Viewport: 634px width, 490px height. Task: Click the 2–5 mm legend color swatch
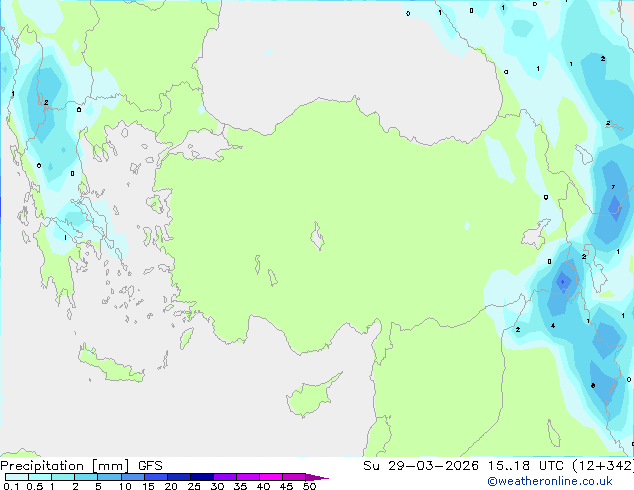(86, 477)
